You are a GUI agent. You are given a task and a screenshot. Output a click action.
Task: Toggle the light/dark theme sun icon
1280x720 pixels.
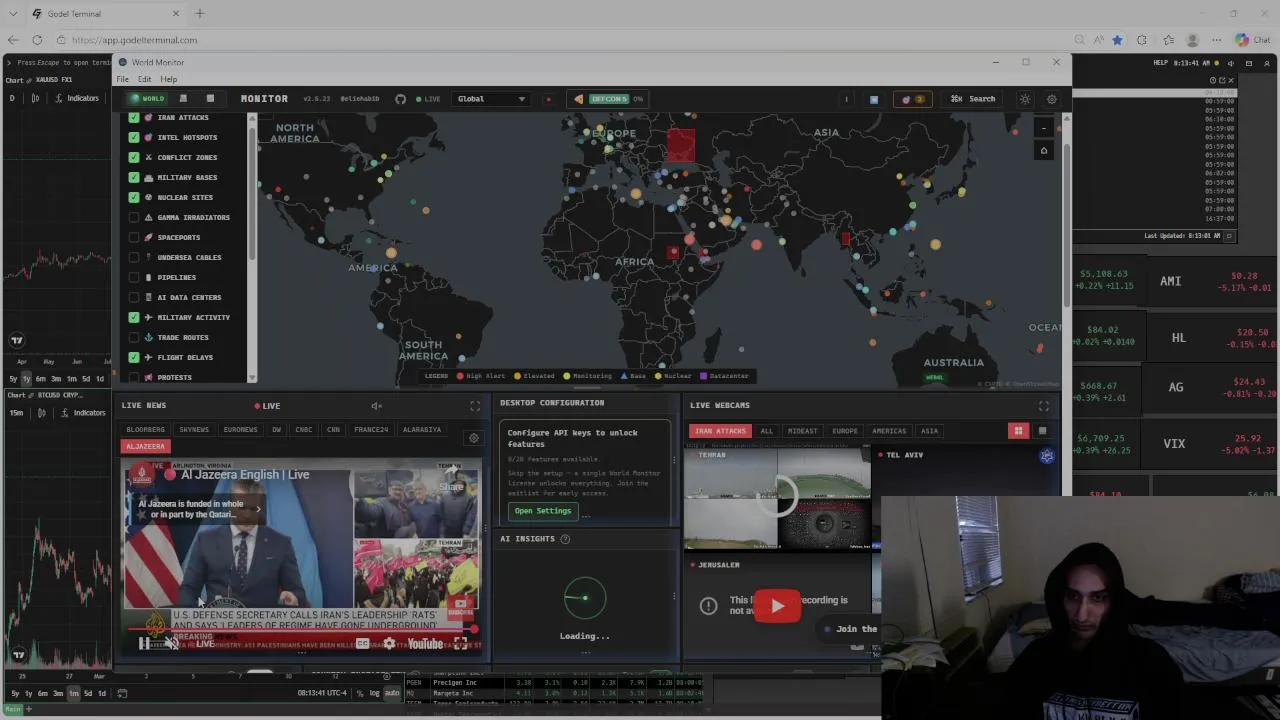tap(1025, 99)
